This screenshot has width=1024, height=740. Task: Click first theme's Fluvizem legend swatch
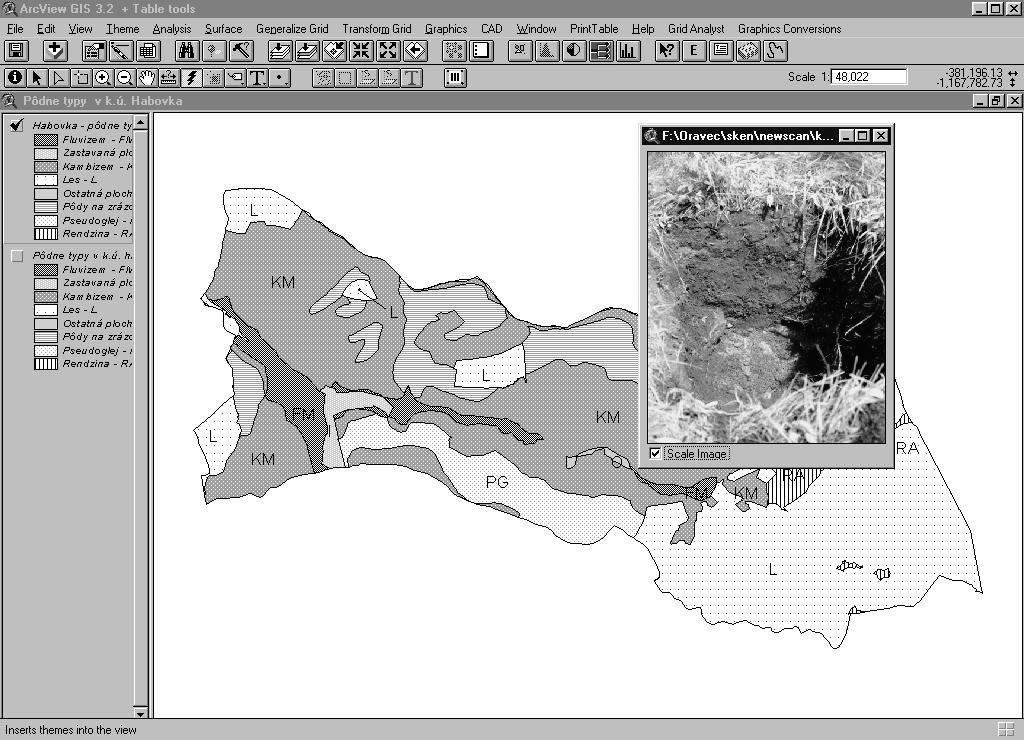tap(46, 140)
